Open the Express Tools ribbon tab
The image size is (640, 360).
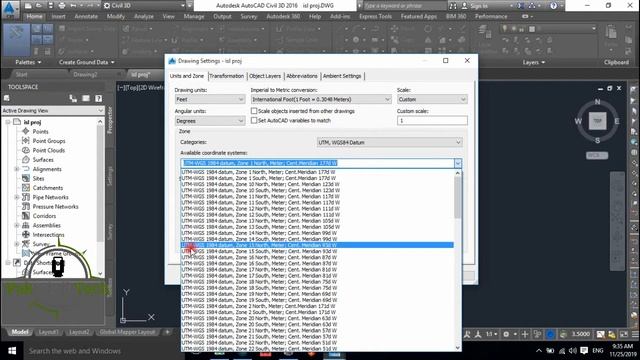tap(376, 16)
